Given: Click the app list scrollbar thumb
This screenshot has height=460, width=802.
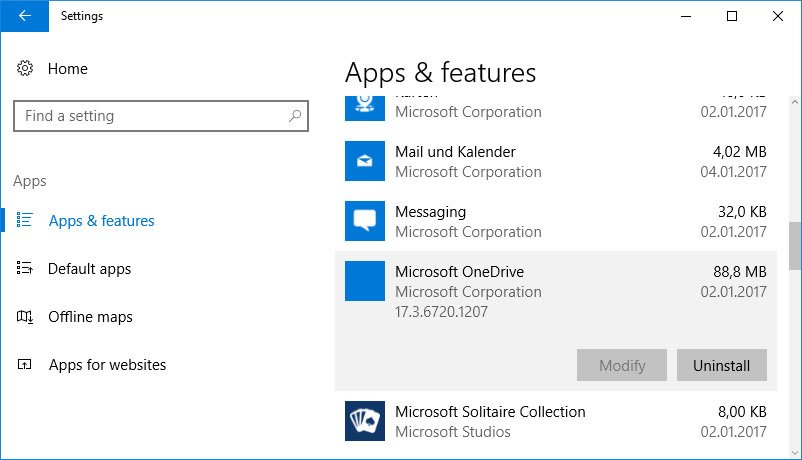Looking at the screenshot, I should coord(794,246).
